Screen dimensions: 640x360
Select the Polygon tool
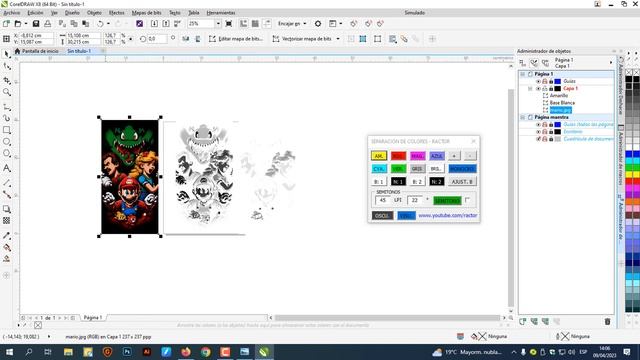(7, 154)
